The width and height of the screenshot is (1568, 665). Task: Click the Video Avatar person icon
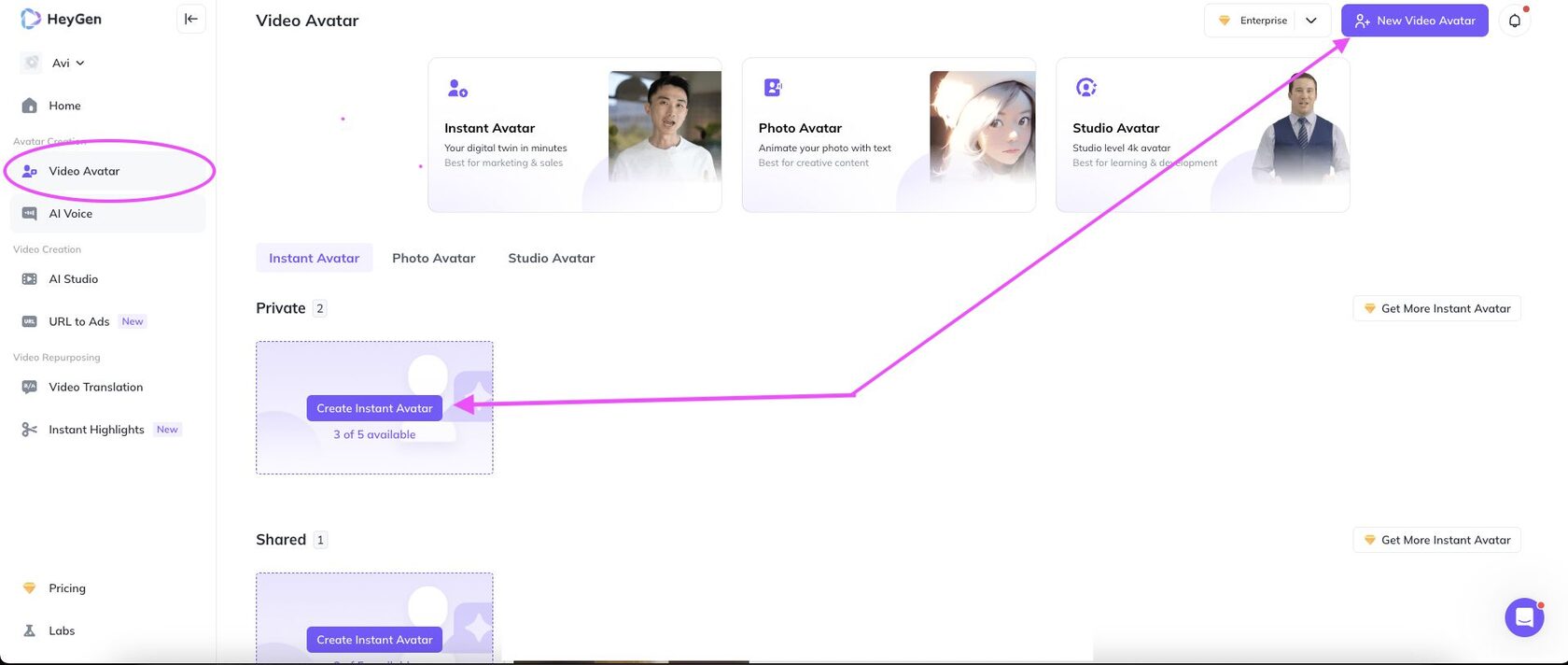click(x=30, y=171)
